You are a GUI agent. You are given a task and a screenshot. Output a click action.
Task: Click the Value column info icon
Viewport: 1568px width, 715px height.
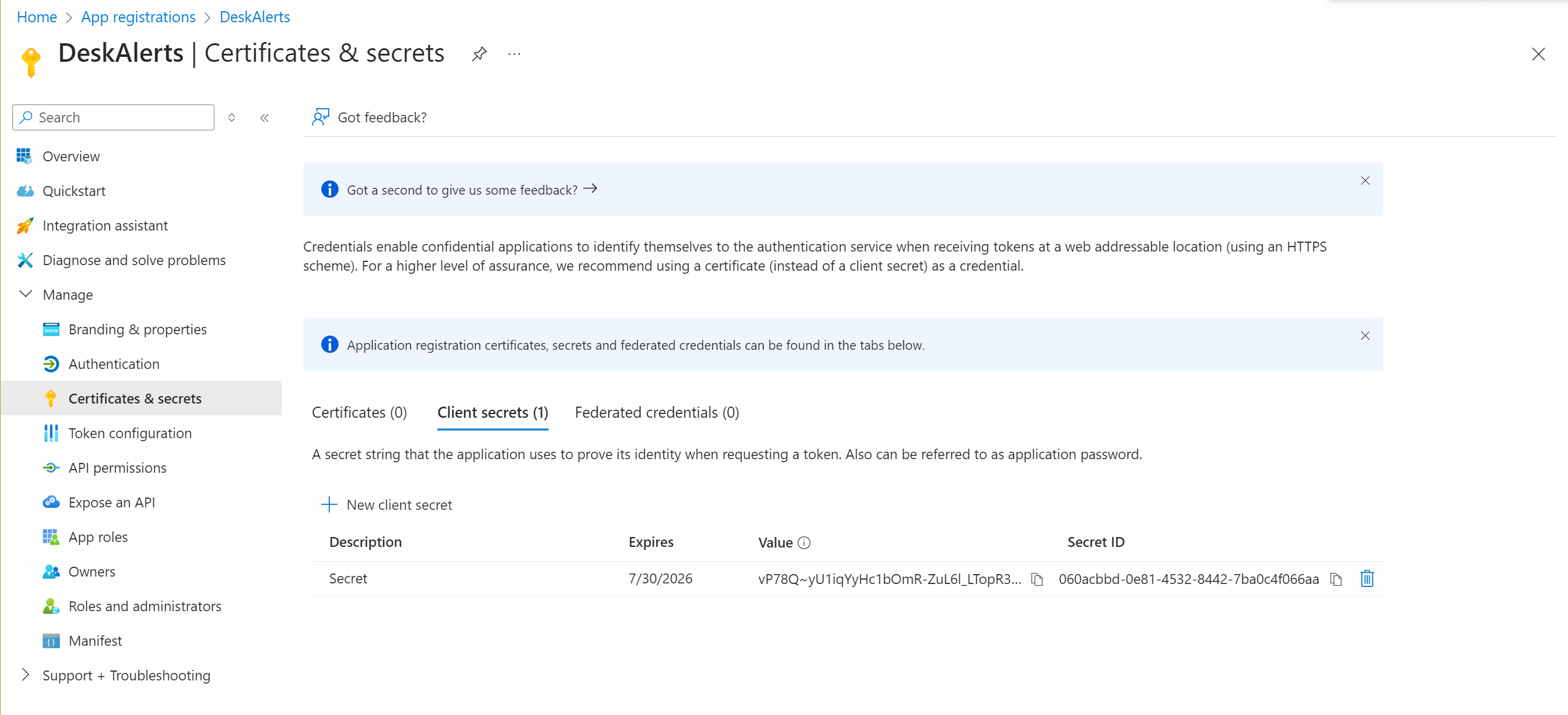[804, 543]
